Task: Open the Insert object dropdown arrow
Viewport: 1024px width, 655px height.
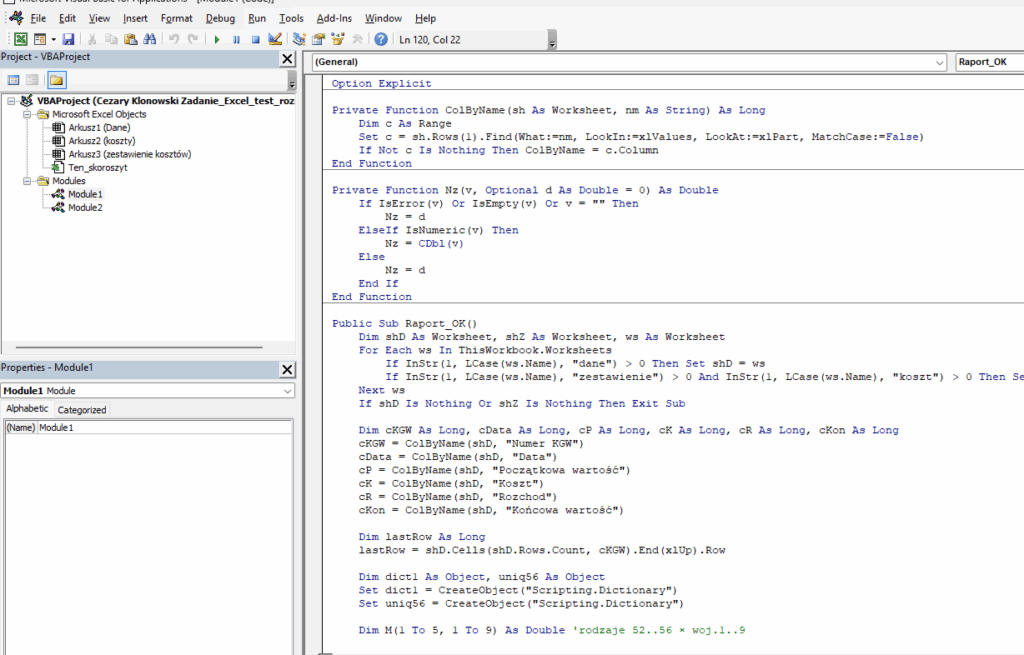Action: 54,39
